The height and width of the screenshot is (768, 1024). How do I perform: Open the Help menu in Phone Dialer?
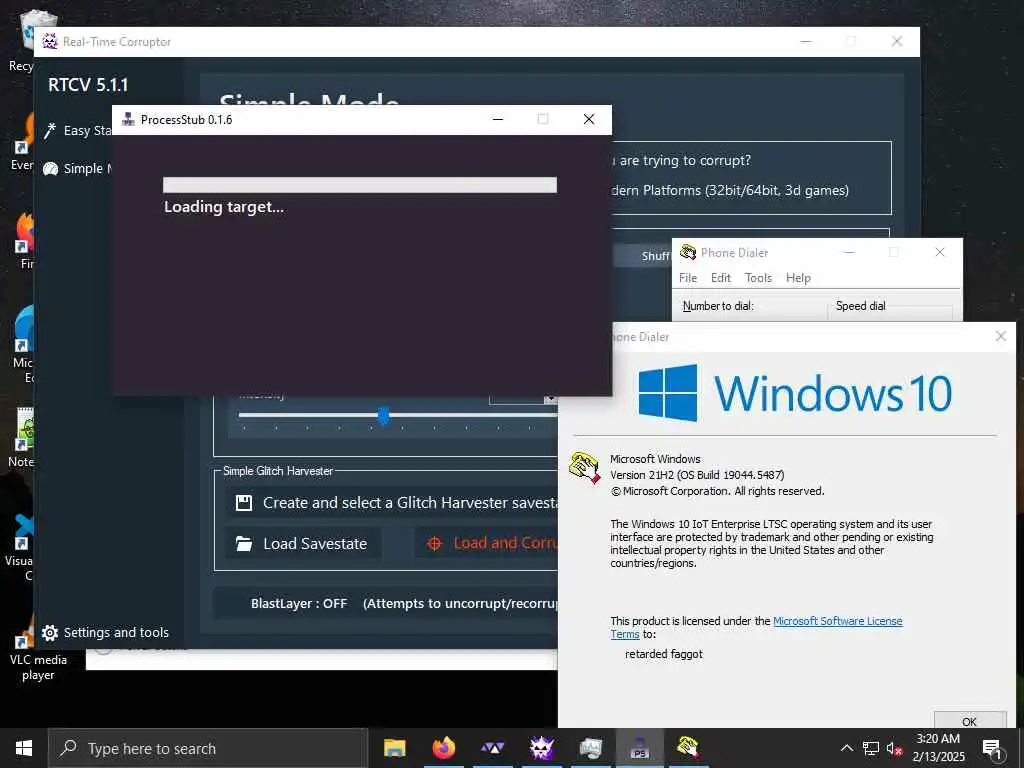[798, 278]
